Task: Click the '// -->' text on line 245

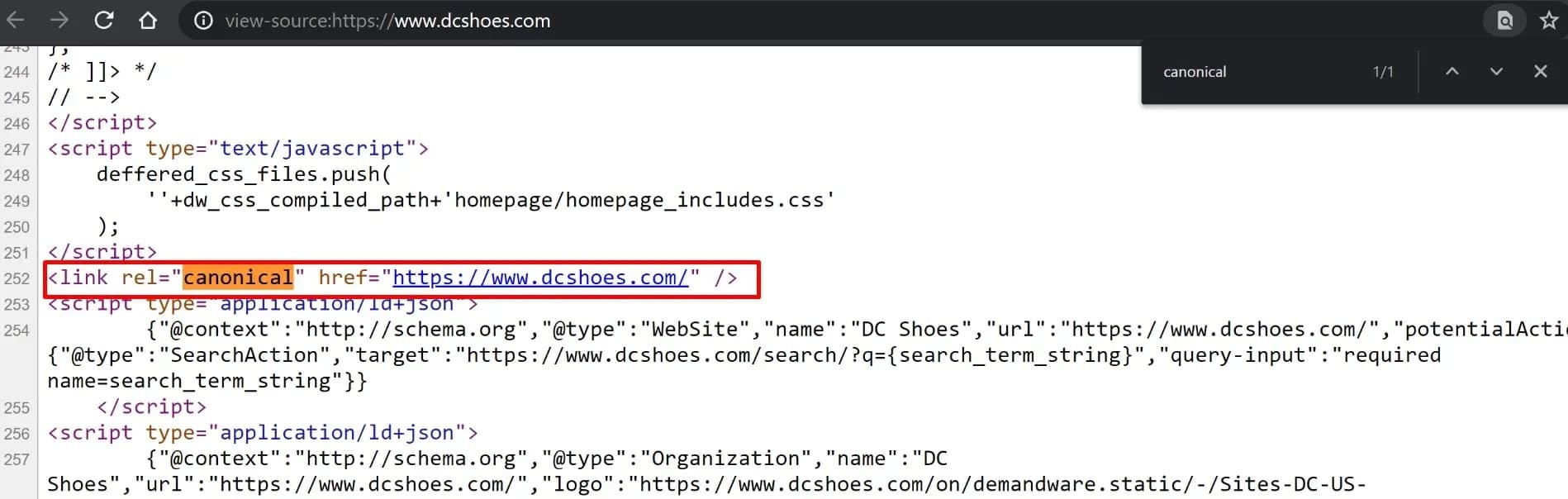Action: [83, 97]
